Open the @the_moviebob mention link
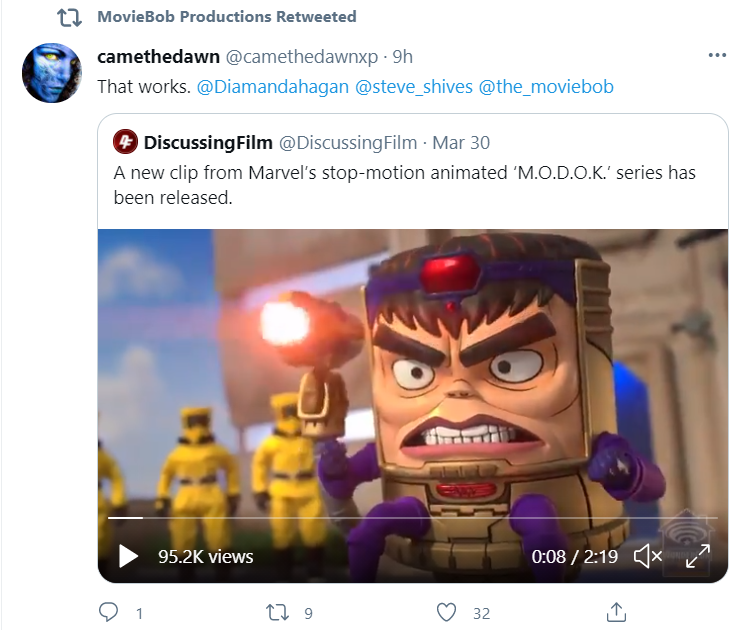This screenshot has height=630, width=735. tap(546, 87)
